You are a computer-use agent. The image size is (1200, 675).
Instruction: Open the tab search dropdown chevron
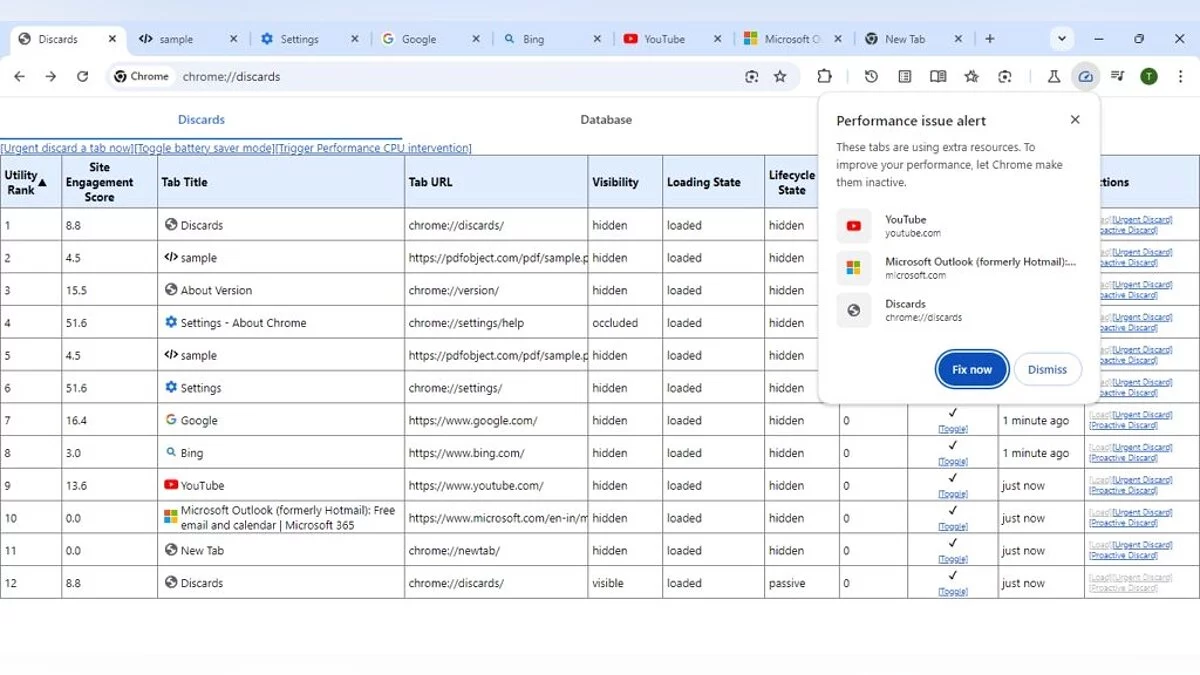pos(1061,39)
